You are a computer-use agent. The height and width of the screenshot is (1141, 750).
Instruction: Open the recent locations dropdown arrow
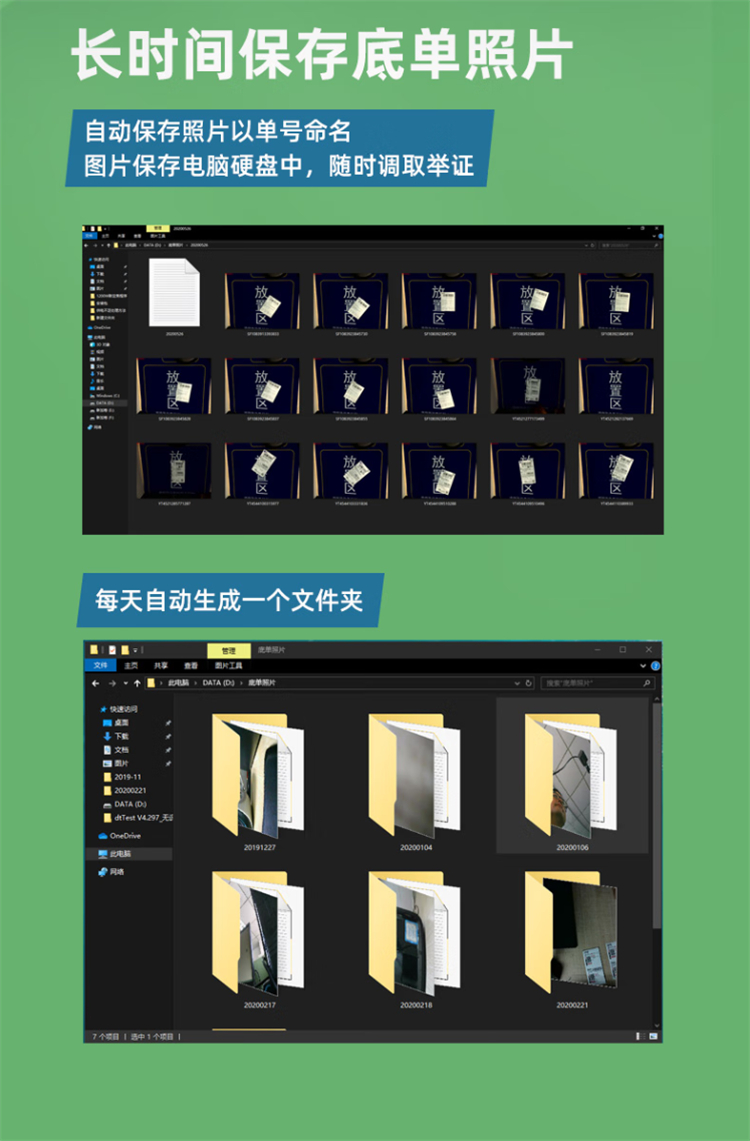124,683
